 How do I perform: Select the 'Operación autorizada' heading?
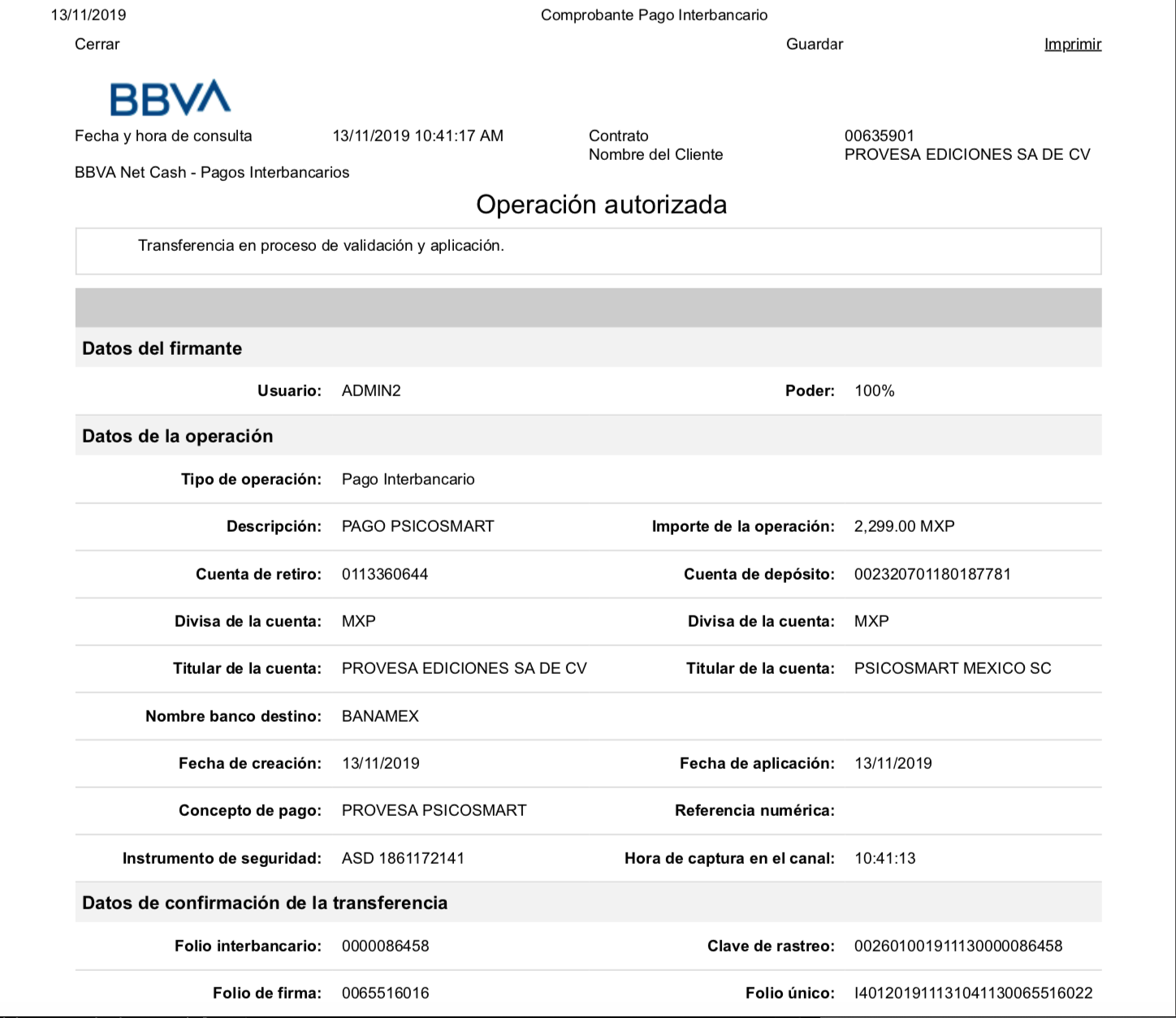click(601, 204)
